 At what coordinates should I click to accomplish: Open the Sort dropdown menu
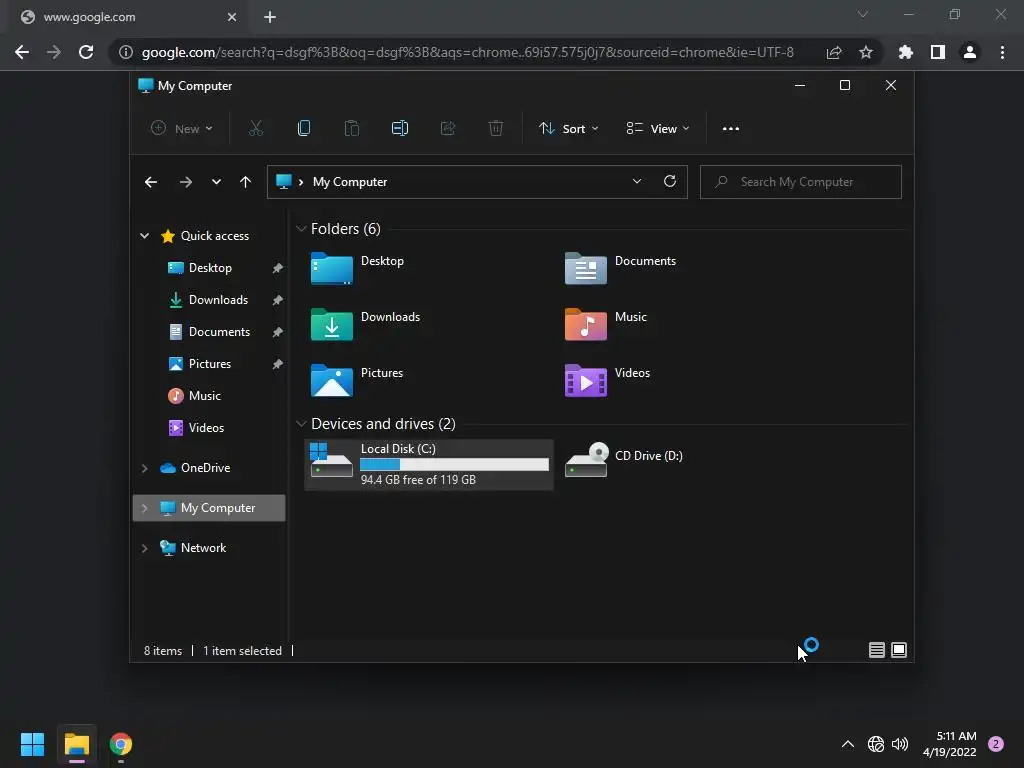(569, 129)
